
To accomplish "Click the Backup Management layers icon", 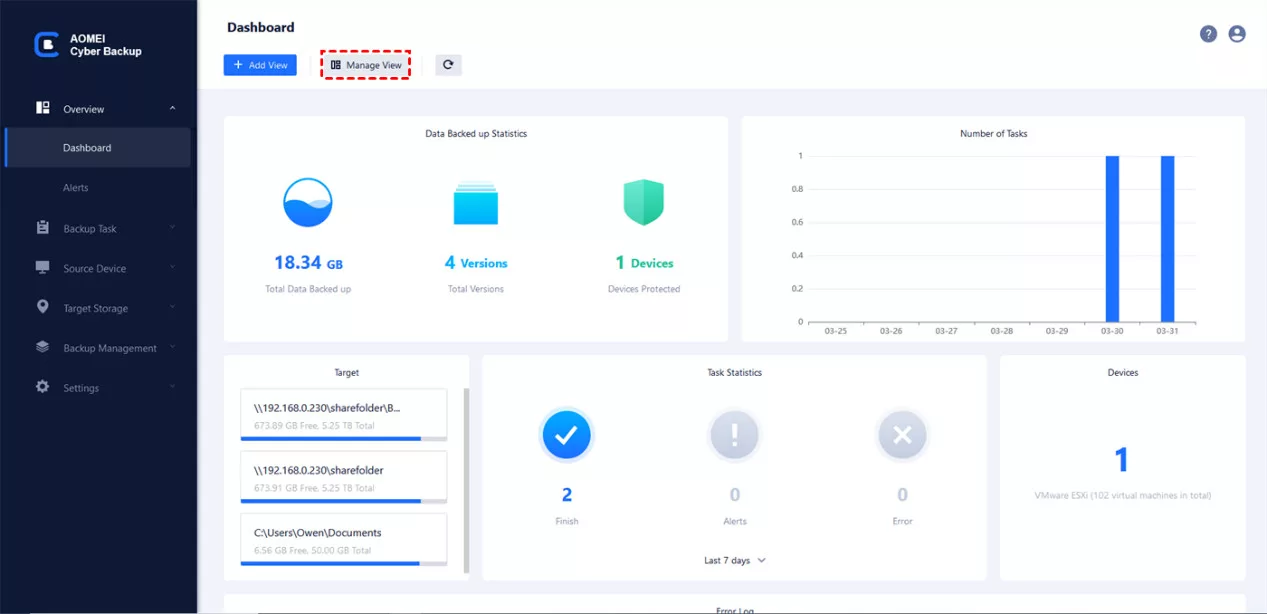I will 41,347.
